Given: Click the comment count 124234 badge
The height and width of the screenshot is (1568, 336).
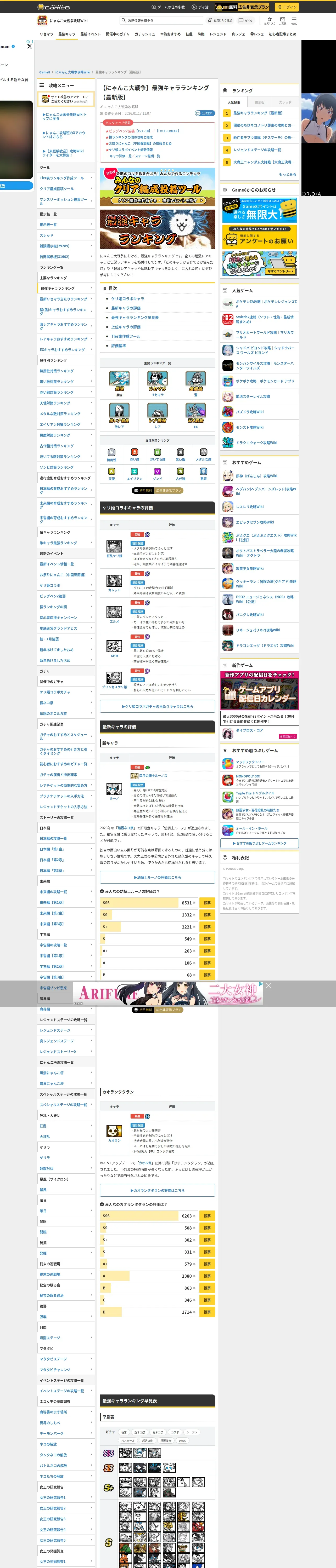Looking at the screenshot, I should coord(204,113).
